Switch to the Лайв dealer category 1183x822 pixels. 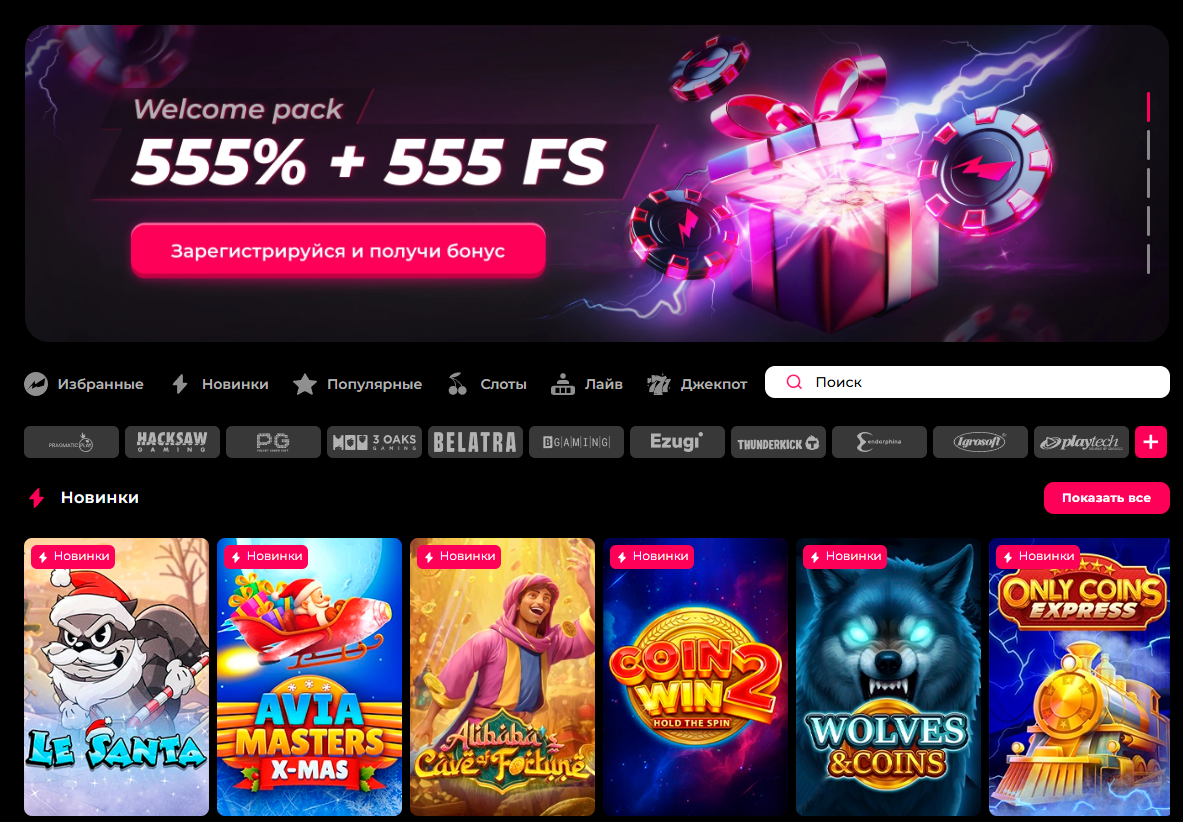pos(586,384)
